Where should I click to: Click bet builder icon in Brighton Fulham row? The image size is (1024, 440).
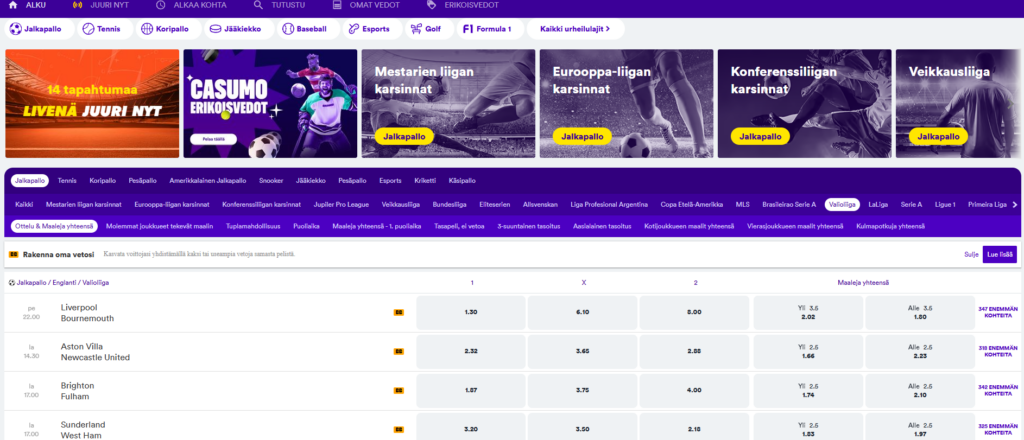coord(398,391)
